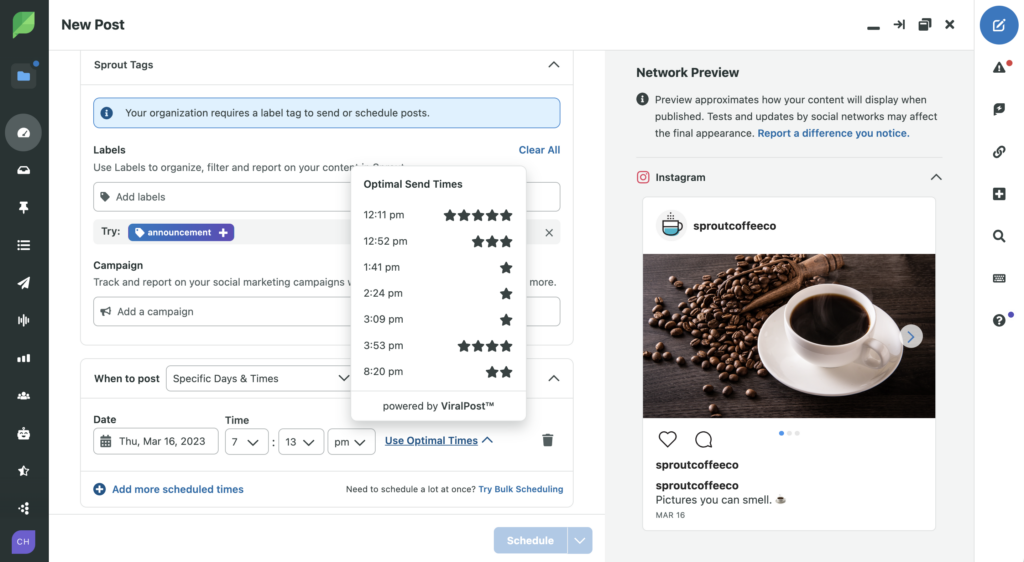Click the blue compose pencil button
Image resolution: width=1024 pixels, height=562 pixels.
[999, 25]
